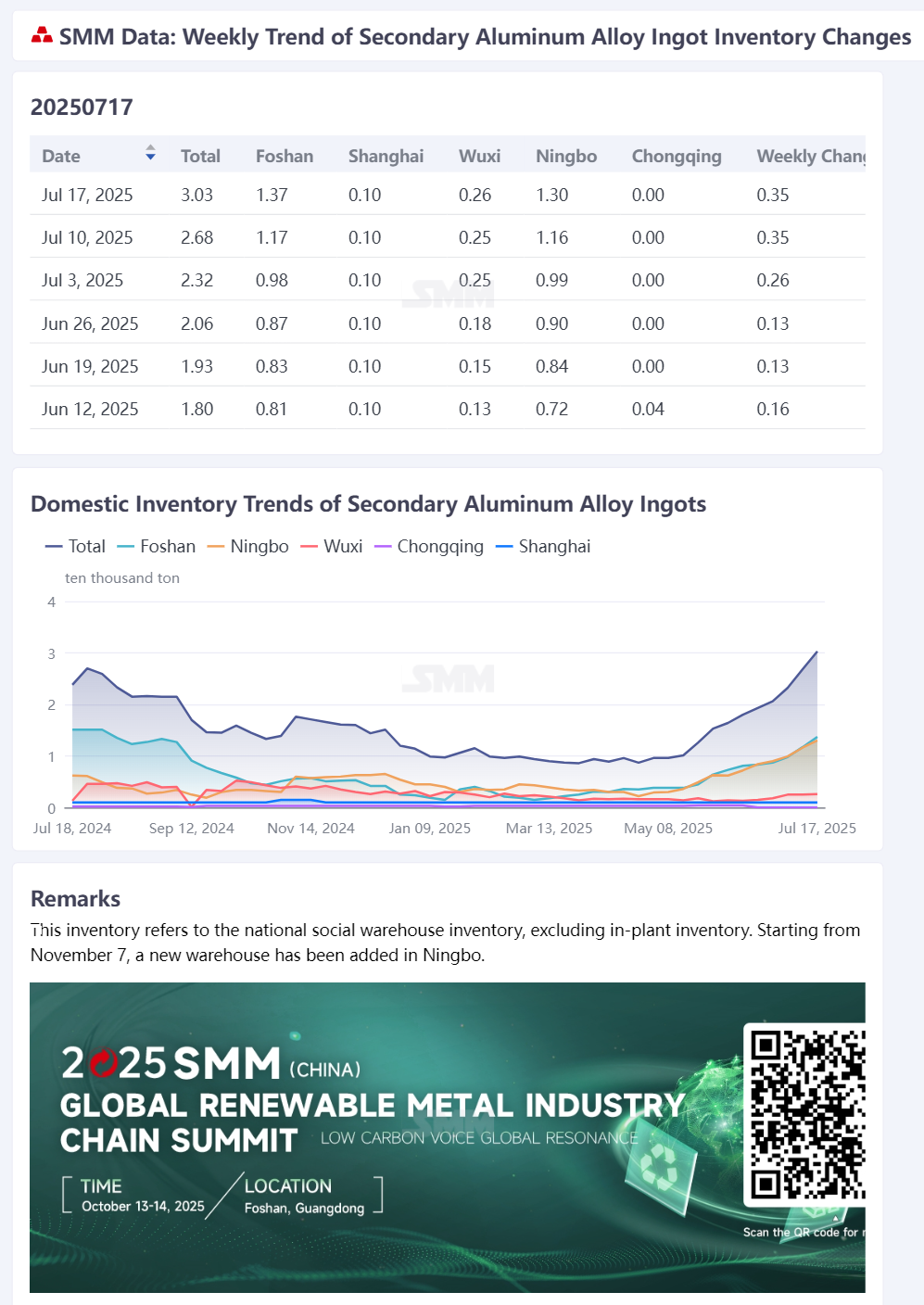The height and width of the screenshot is (1305, 924).
Task: Toggle the Foshan series in chart legend
Action: [156, 546]
